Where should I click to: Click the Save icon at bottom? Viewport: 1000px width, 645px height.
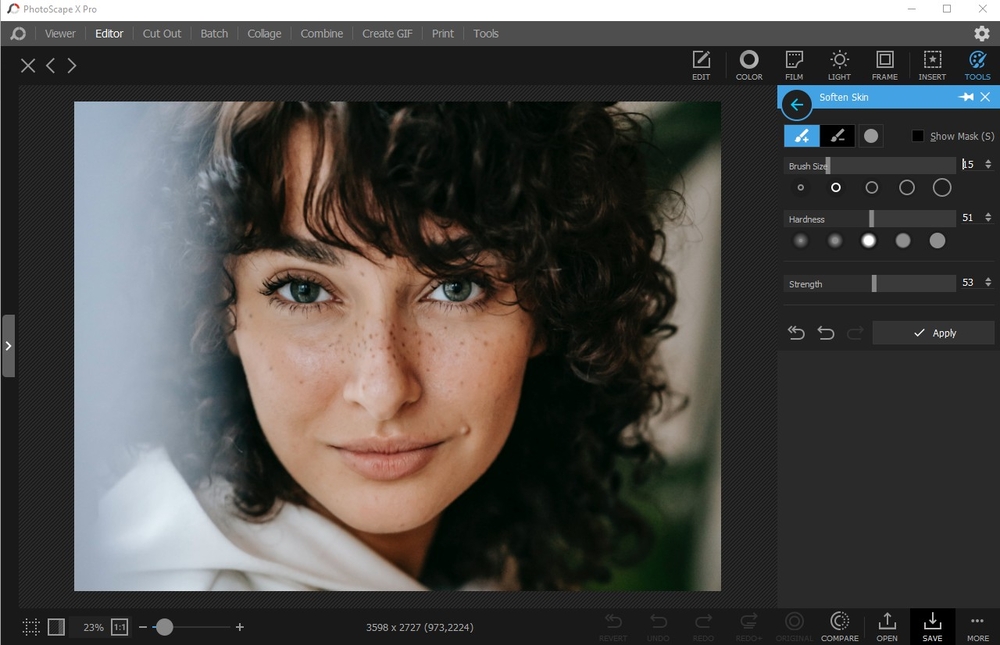931,626
